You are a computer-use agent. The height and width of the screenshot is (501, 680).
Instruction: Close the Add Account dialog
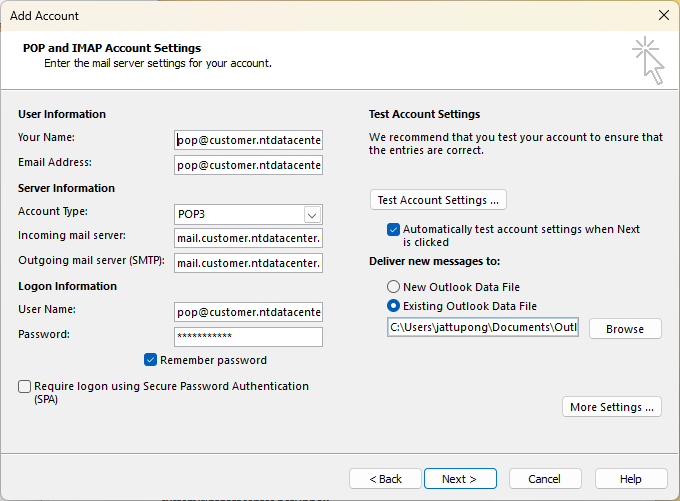pos(663,15)
